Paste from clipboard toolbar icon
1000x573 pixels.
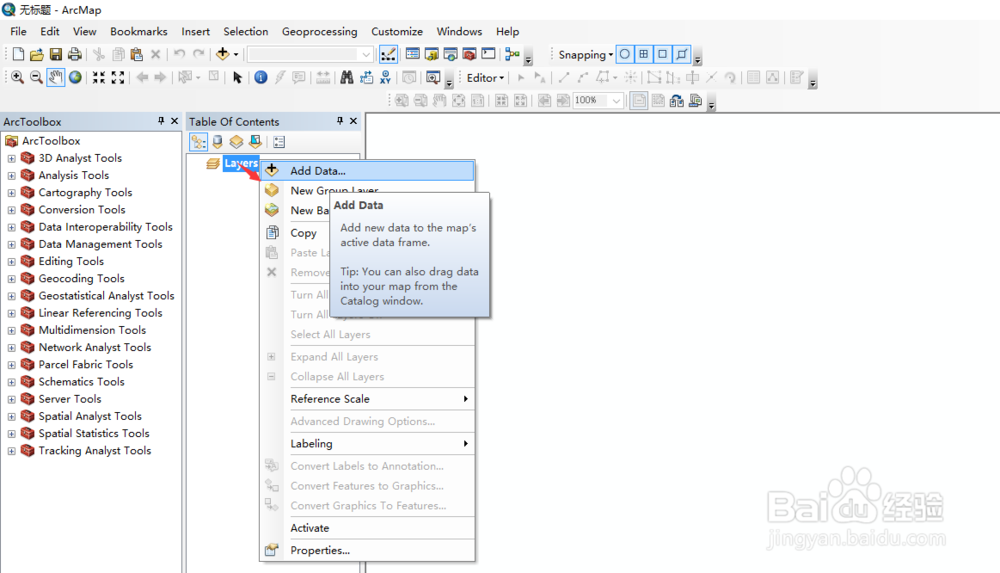[x=136, y=54]
